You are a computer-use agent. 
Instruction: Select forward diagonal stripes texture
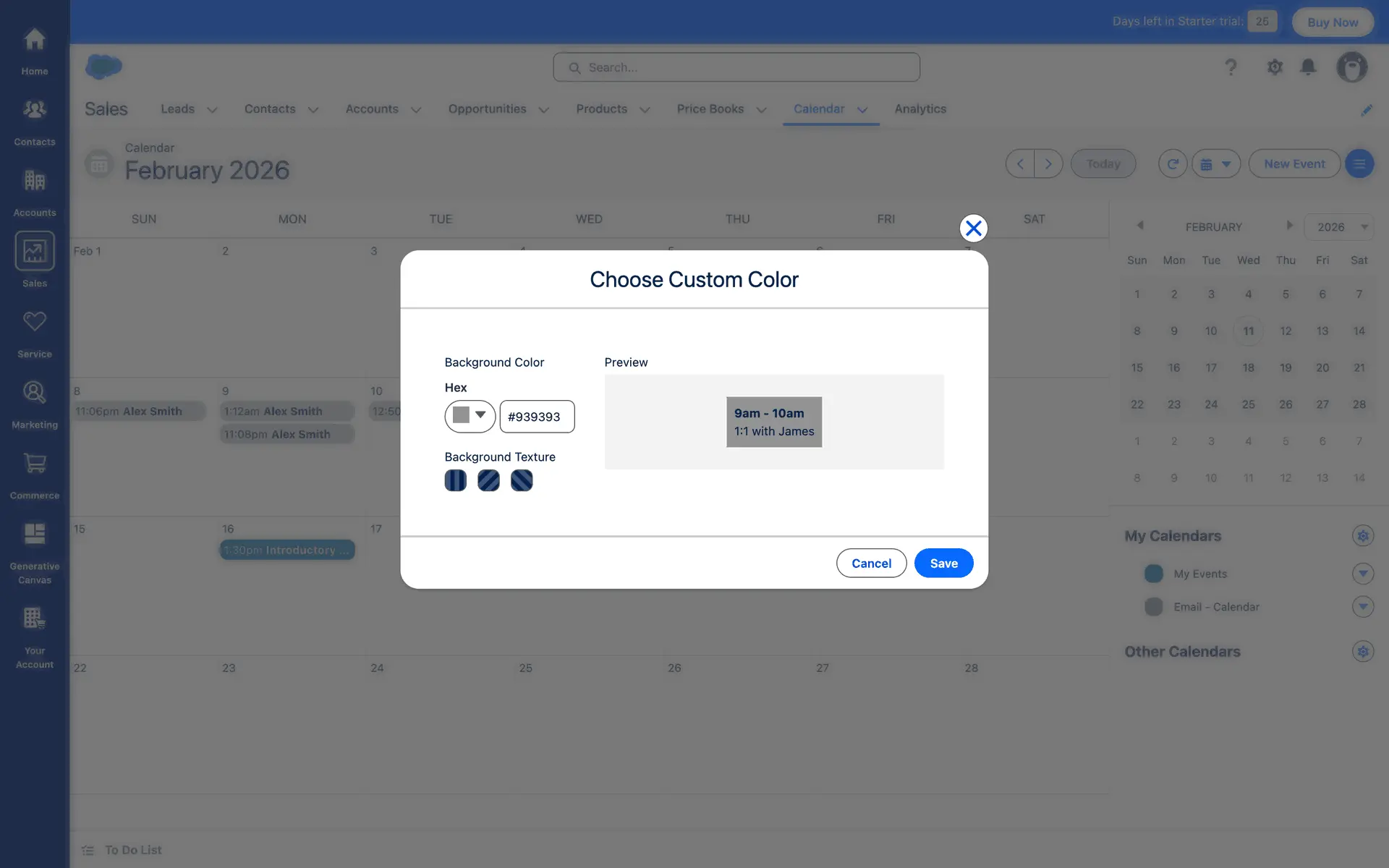(x=488, y=480)
